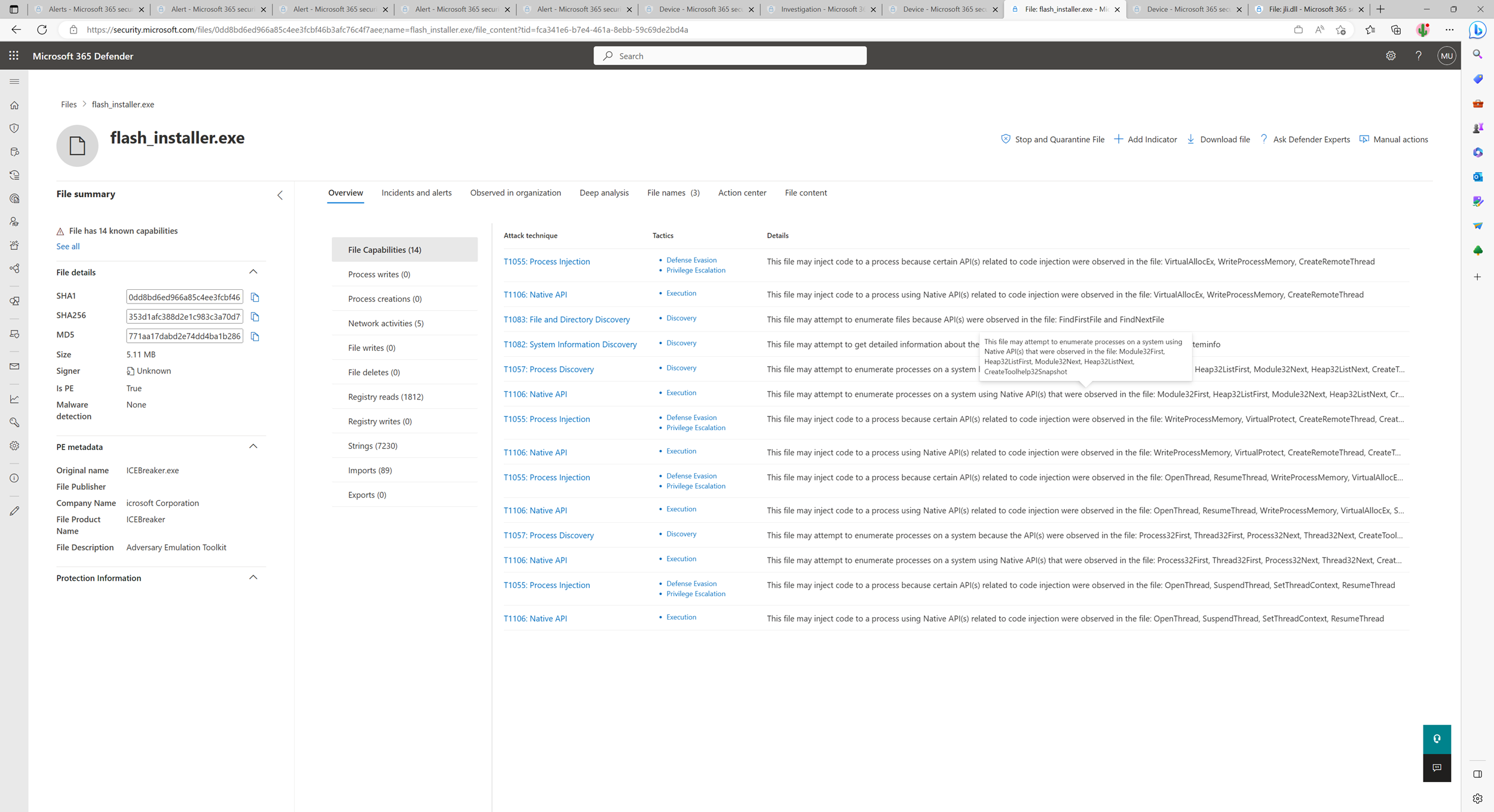Switch to the Deep analysis tab

pos(604,192)
